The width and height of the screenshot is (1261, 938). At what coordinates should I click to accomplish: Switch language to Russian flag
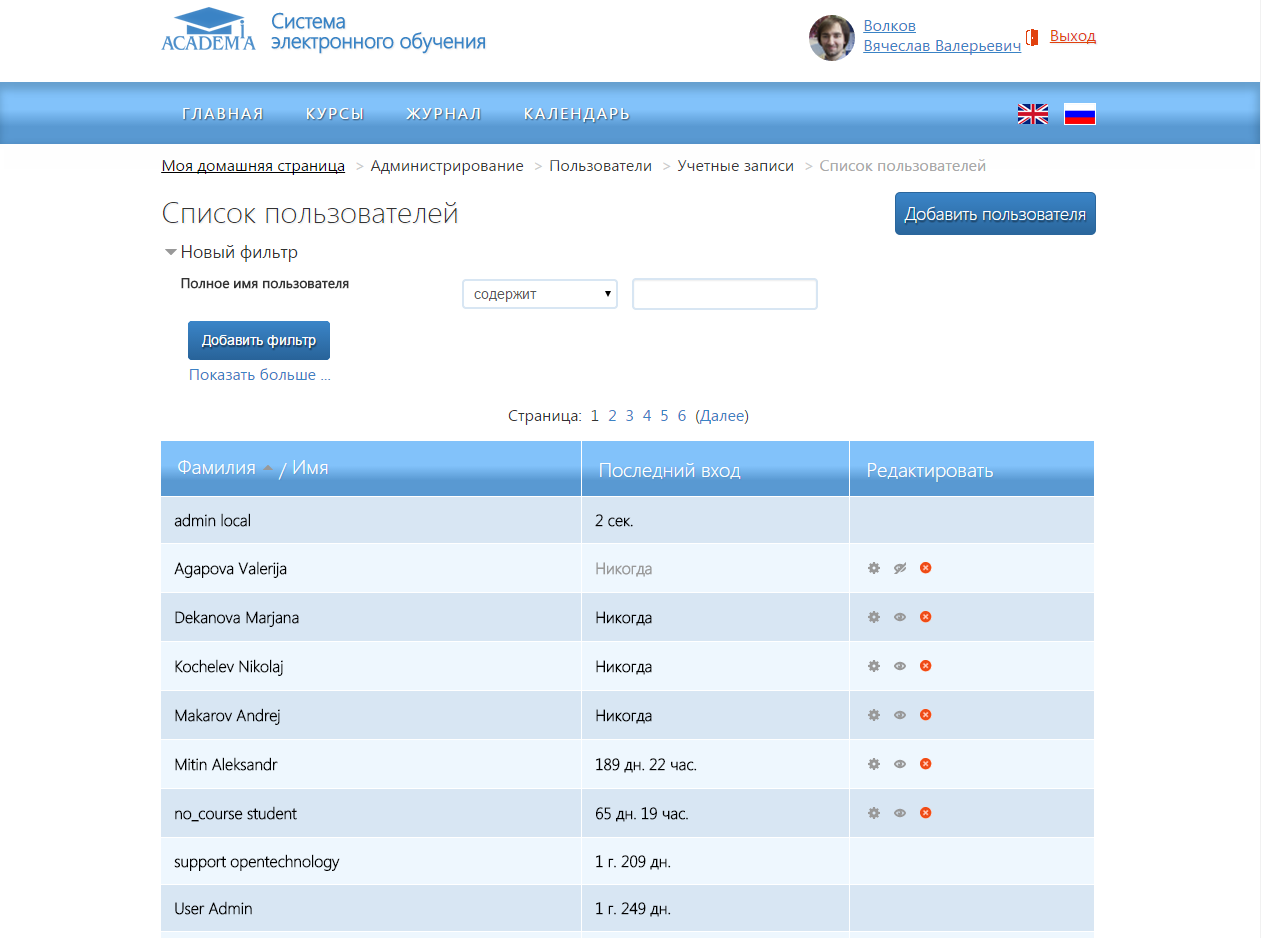click(1079, 114)
